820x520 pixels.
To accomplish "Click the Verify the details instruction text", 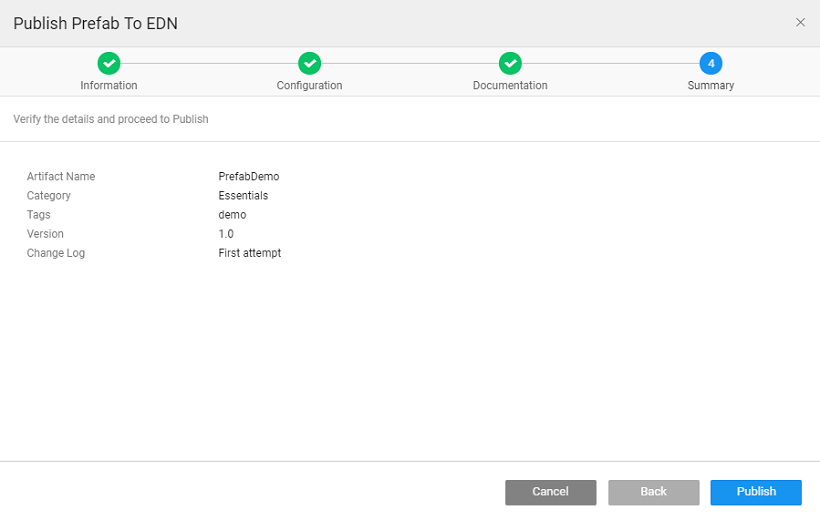I will click(x=111, y=119).
